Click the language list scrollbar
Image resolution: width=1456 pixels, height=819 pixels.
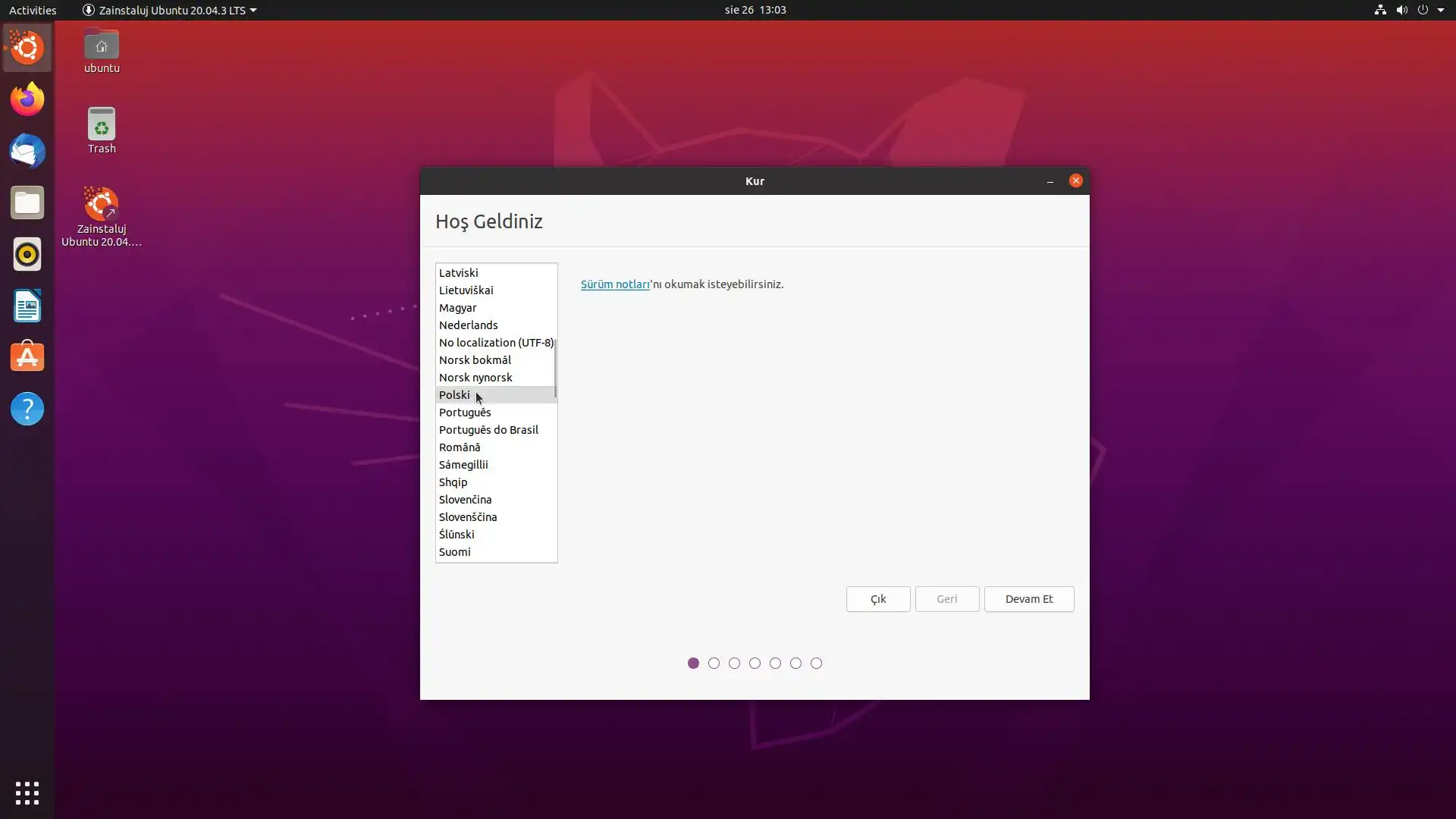[555, 369]
